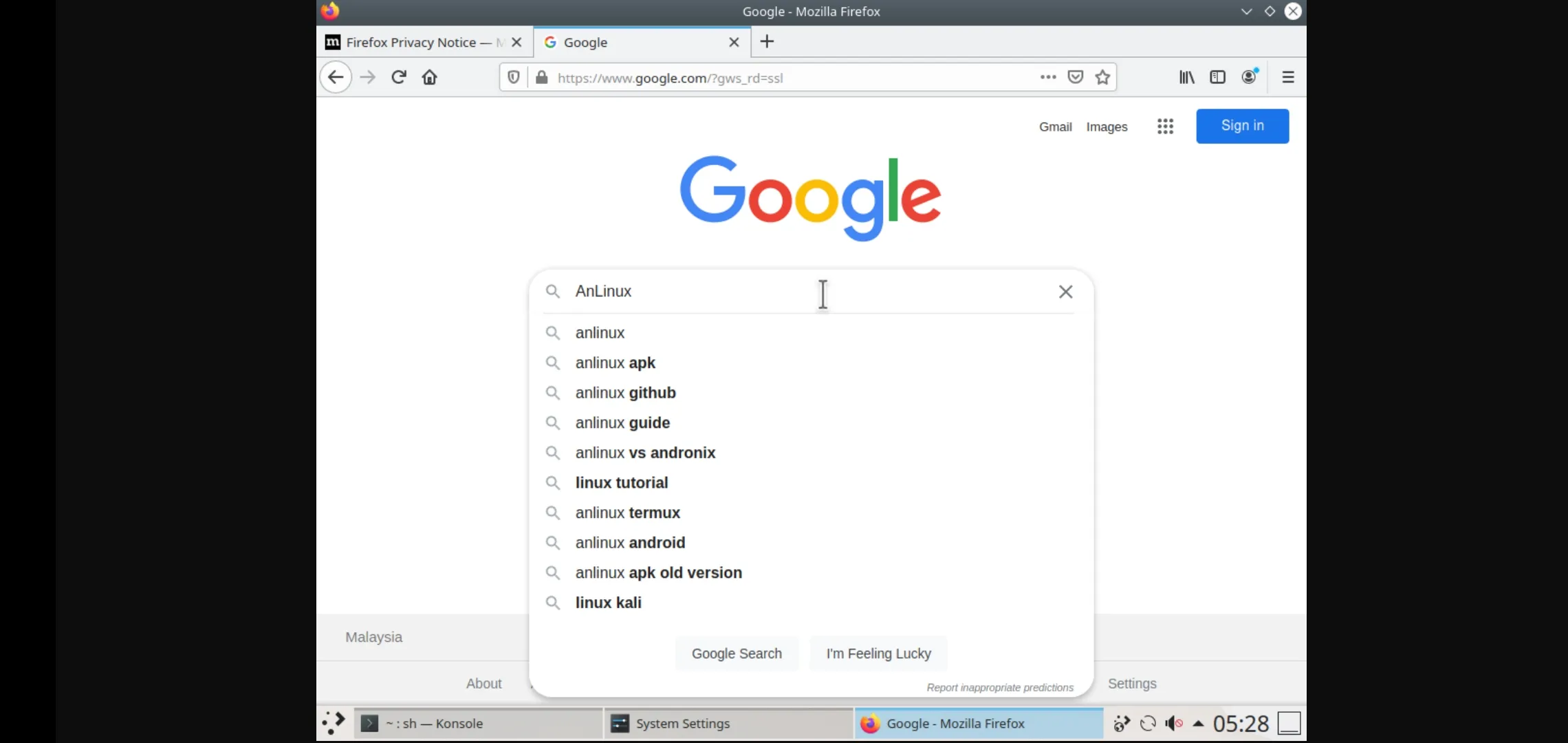The width and height of the screenshot is (1568, 743).
Task: Click the shield security icon in address bar
Action: [514, 77]
